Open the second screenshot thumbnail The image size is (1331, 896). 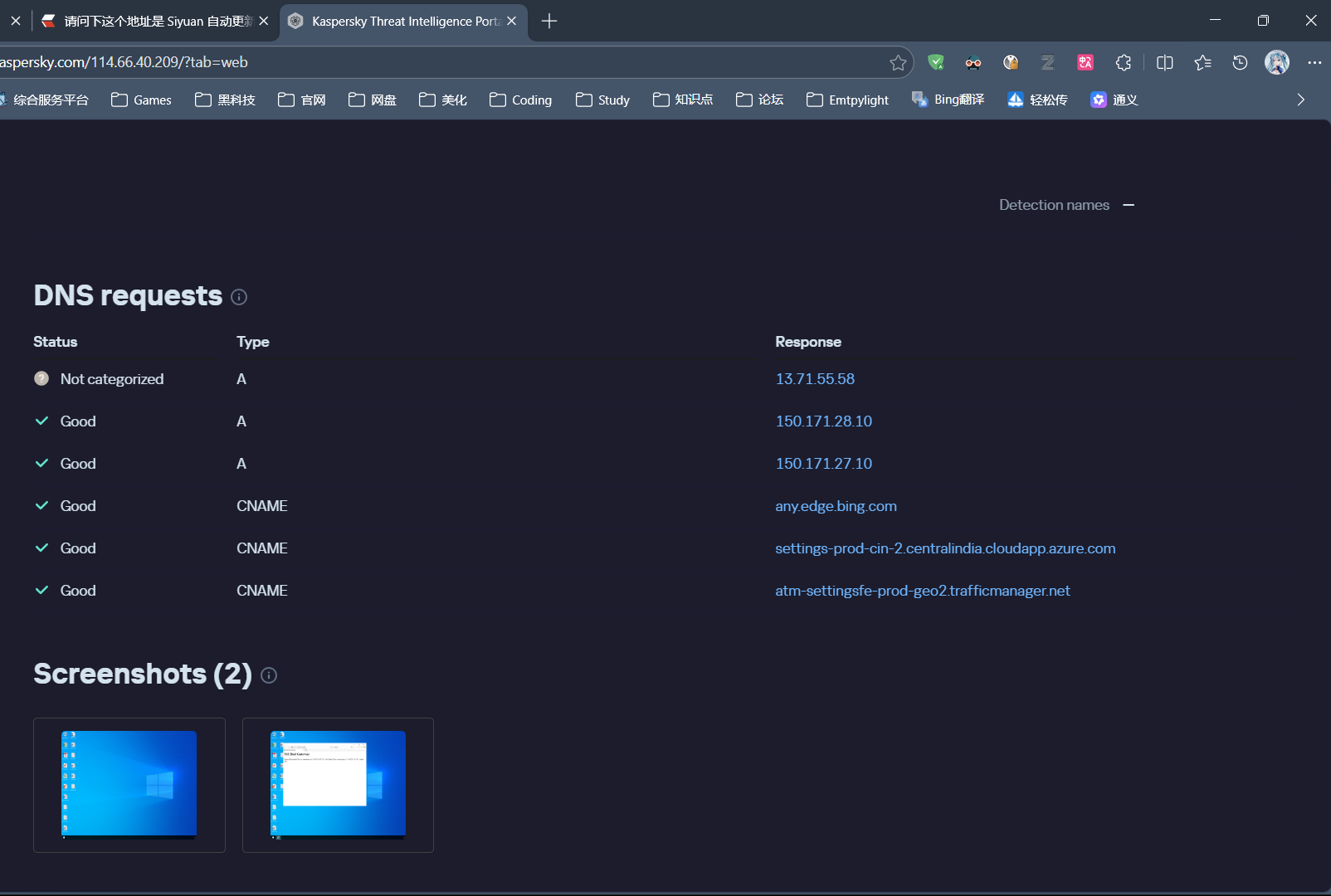click(x=338, y=785)
